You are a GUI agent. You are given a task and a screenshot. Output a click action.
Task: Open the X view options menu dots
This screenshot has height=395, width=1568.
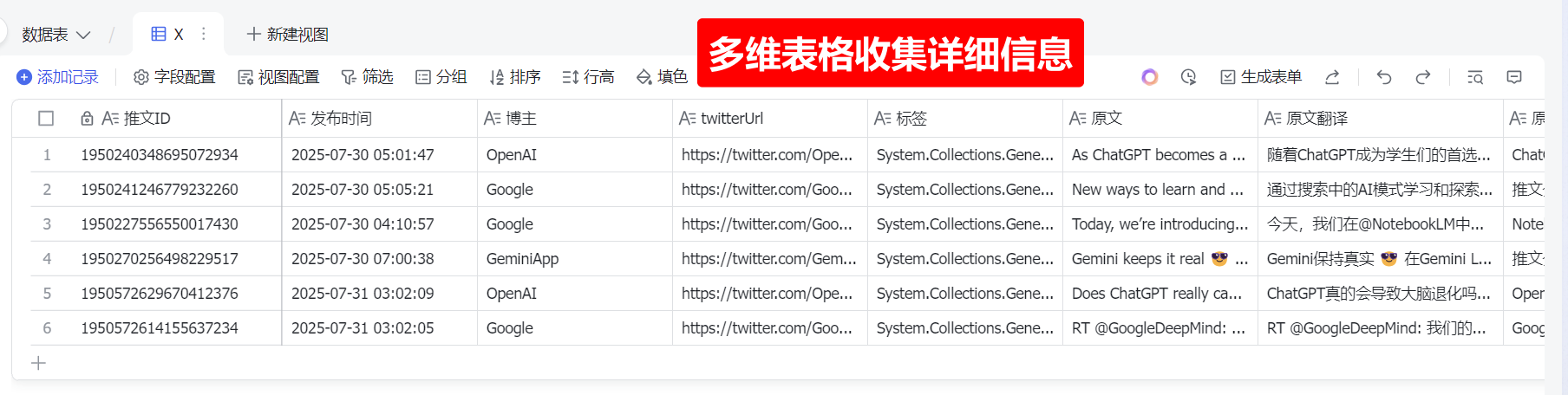(204, 34)
